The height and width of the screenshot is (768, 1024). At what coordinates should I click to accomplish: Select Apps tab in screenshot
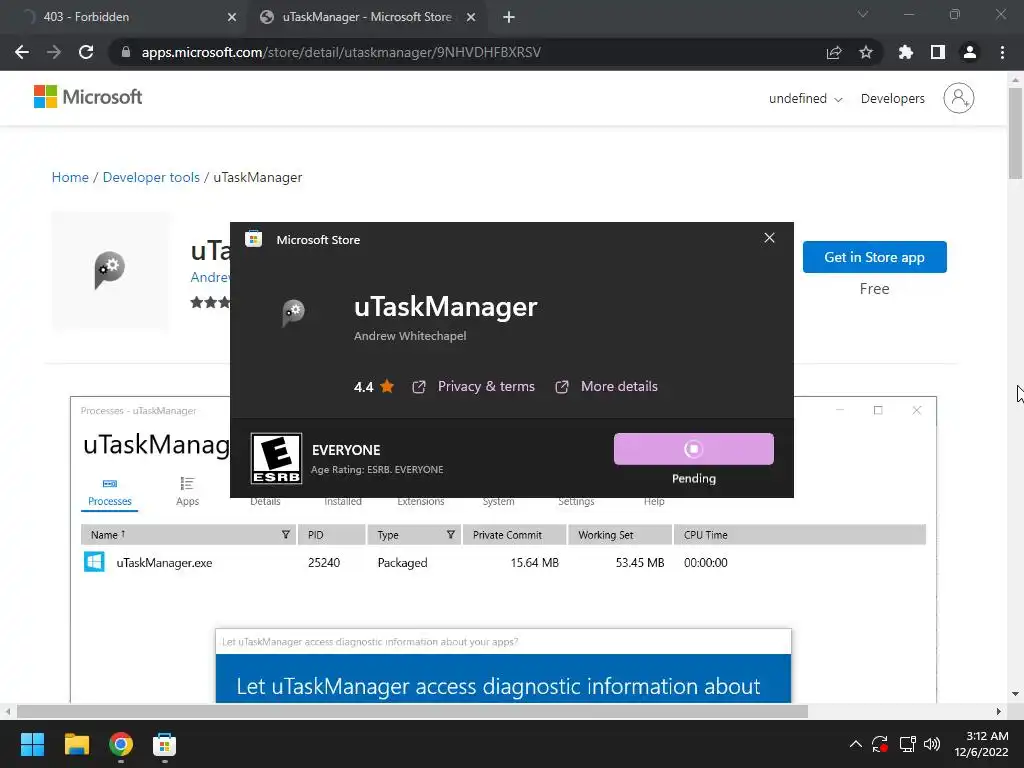point(187,492)
